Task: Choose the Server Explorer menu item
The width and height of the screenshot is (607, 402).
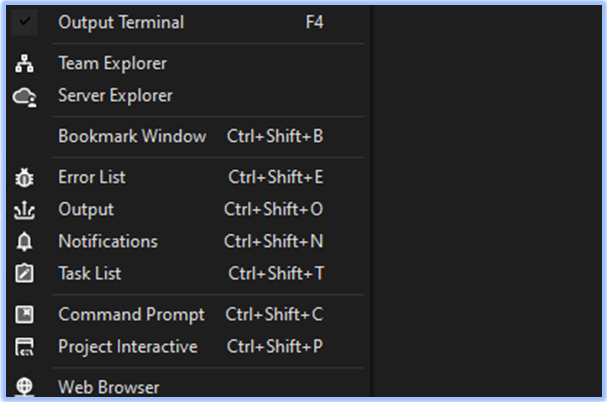Action: pyautogui.click(x=115, y=96)
